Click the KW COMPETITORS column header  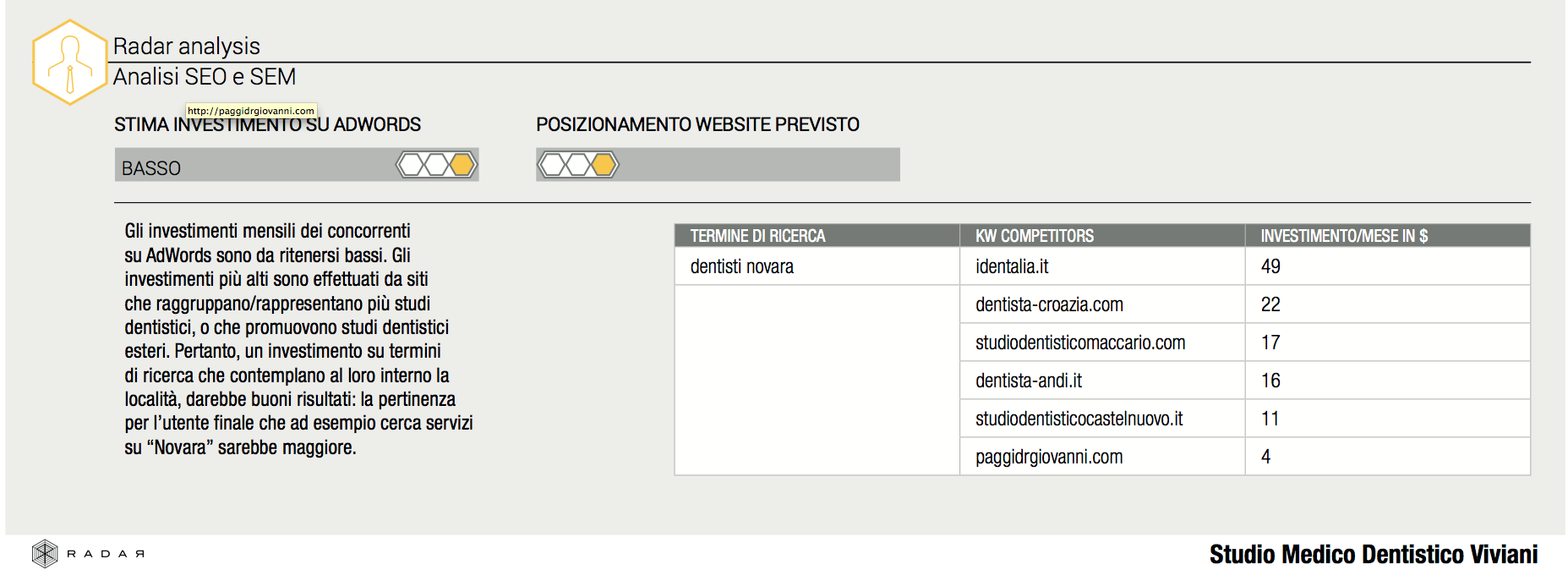(x=1034, y=236)
